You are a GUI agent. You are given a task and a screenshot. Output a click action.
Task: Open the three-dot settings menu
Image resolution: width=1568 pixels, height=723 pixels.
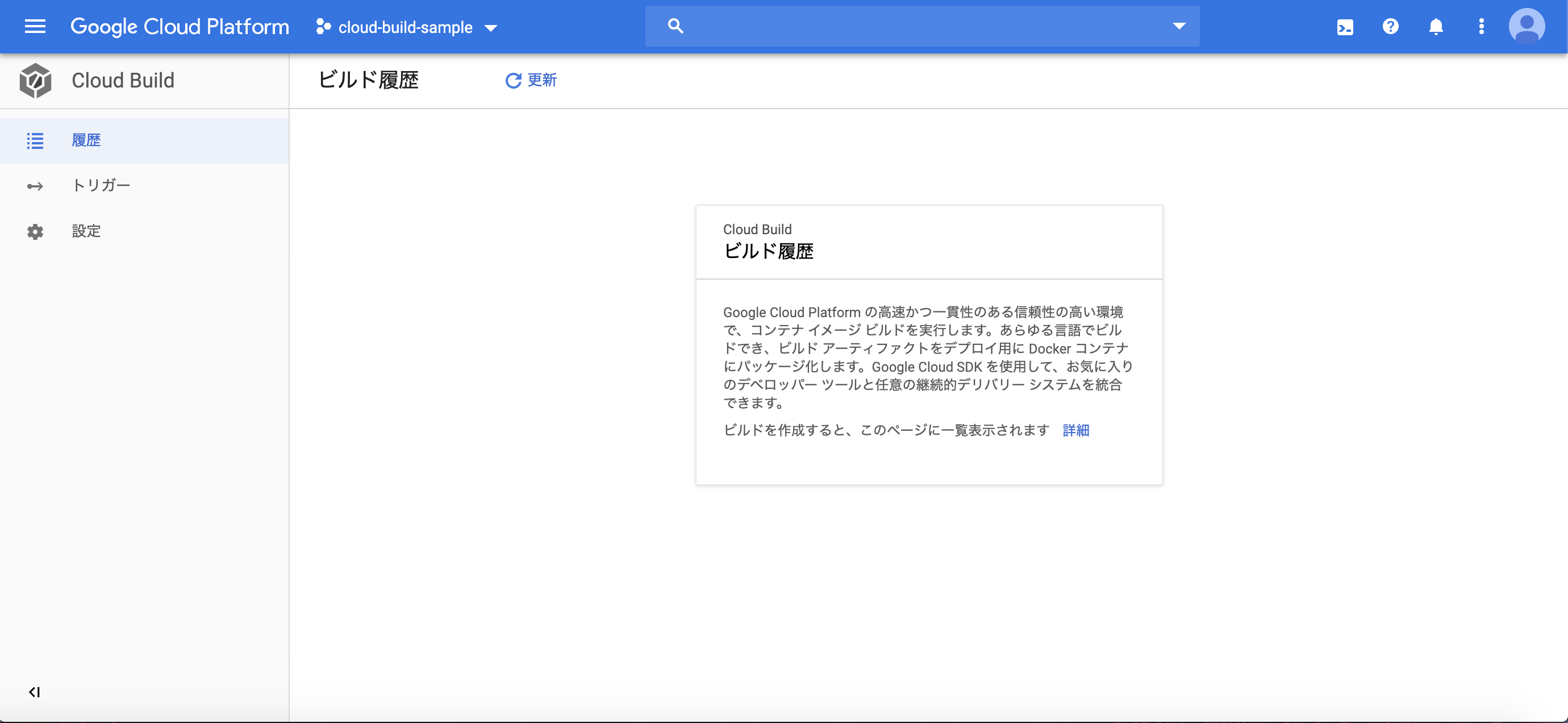click(1482, 26)
